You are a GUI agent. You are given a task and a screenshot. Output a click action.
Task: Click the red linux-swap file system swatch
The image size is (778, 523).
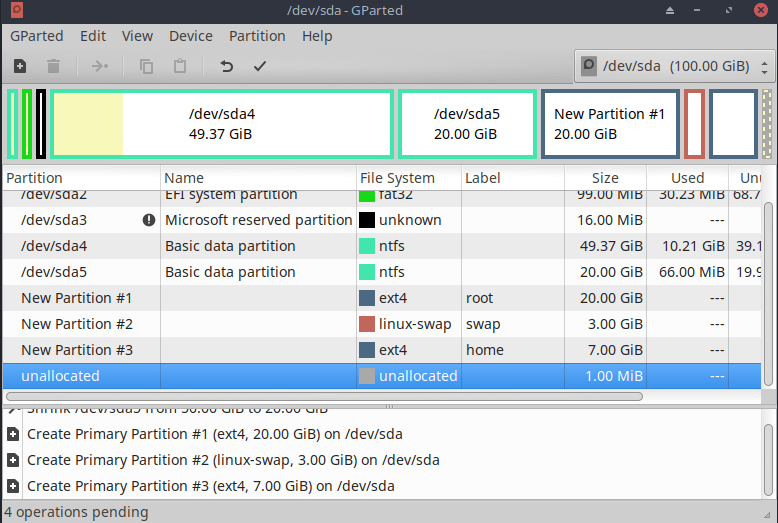[367, 324]
